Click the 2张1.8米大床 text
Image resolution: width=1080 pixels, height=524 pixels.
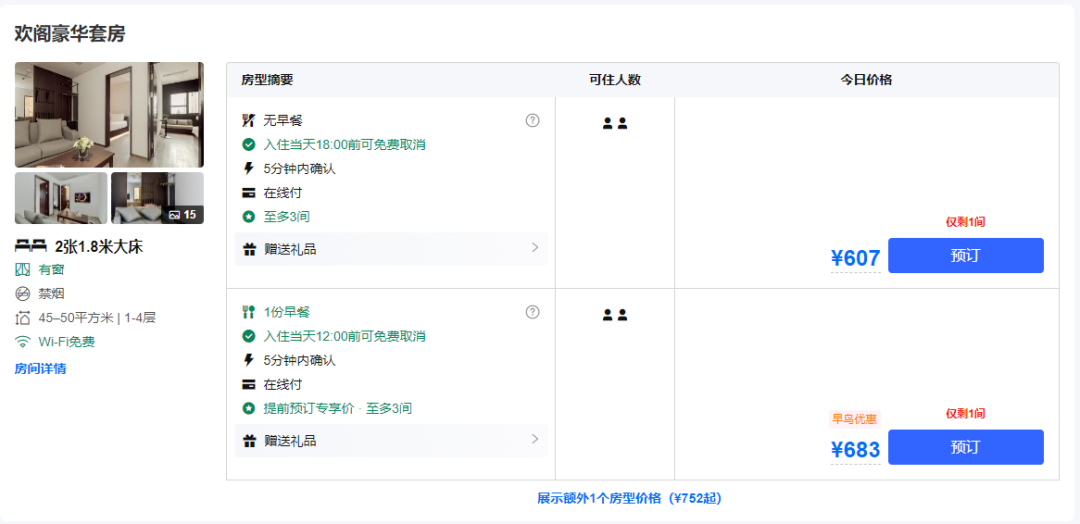99,247
